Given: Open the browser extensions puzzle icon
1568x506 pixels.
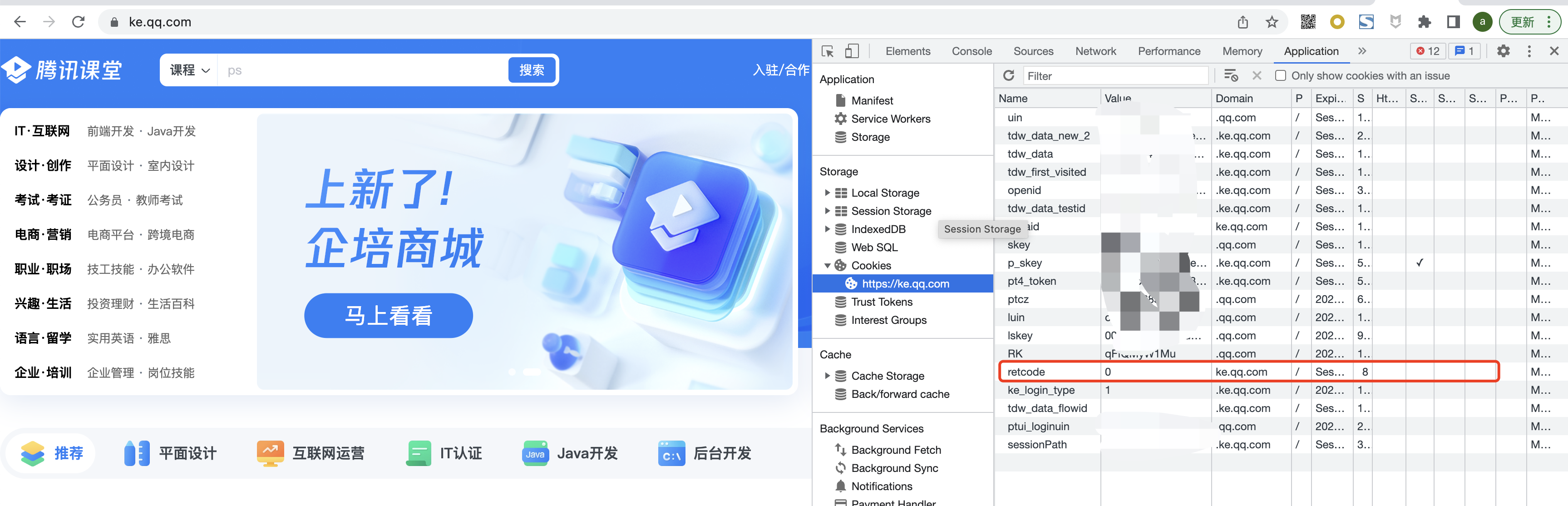Looking at the screenshot, I should pos(1424,23).
